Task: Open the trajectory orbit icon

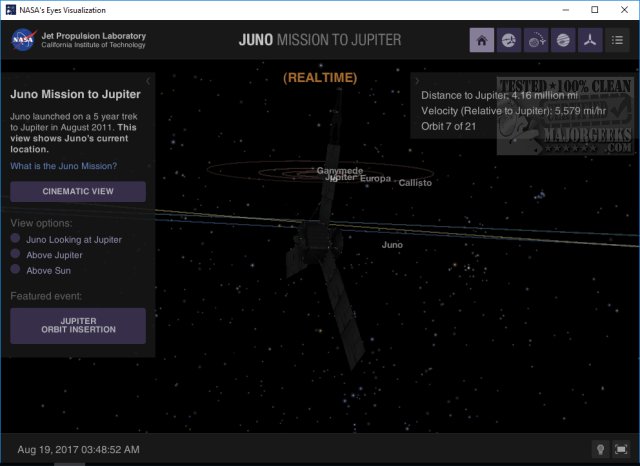Action: 536,40
